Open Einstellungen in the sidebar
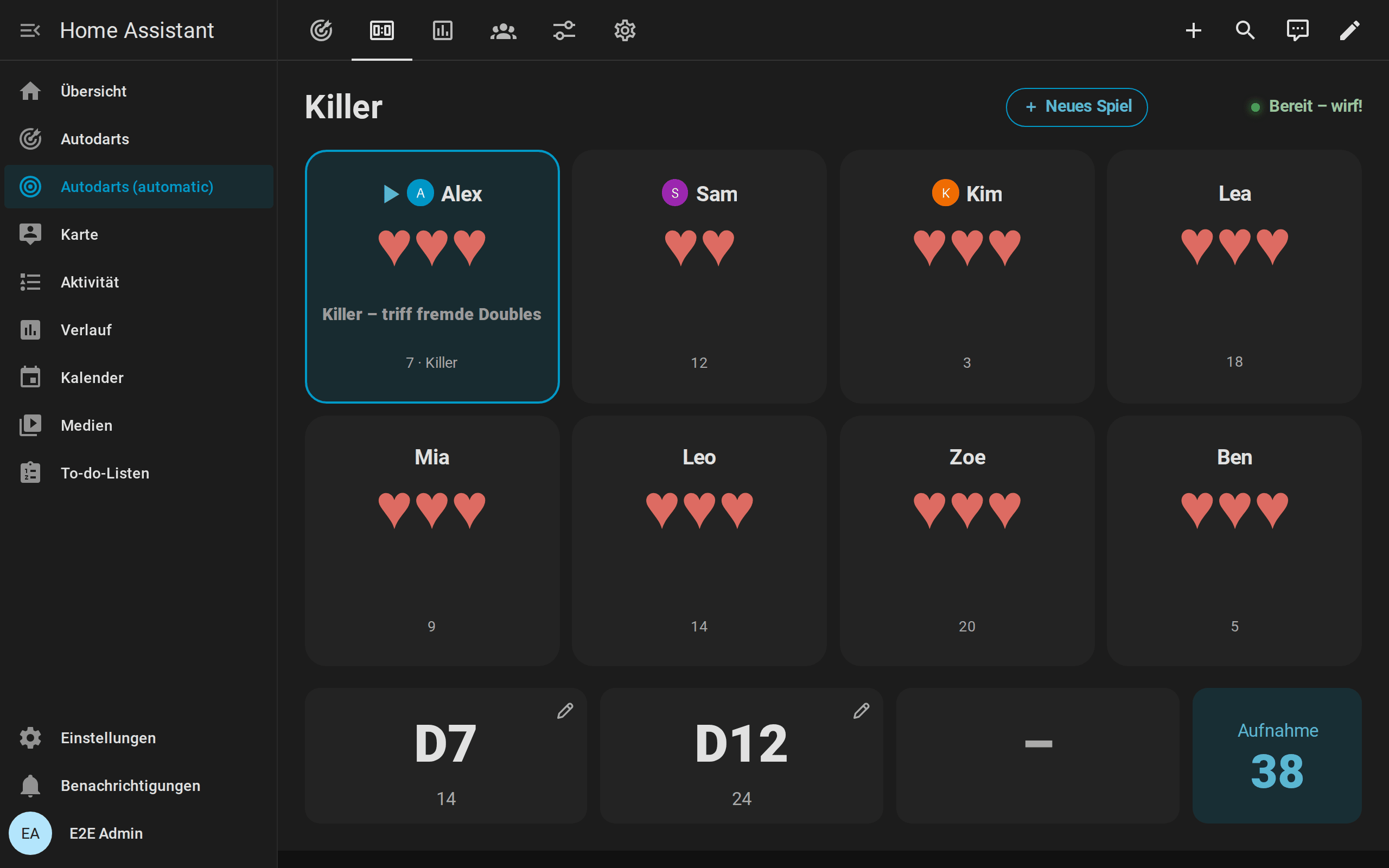1389x868 pixels. point(139,738)
